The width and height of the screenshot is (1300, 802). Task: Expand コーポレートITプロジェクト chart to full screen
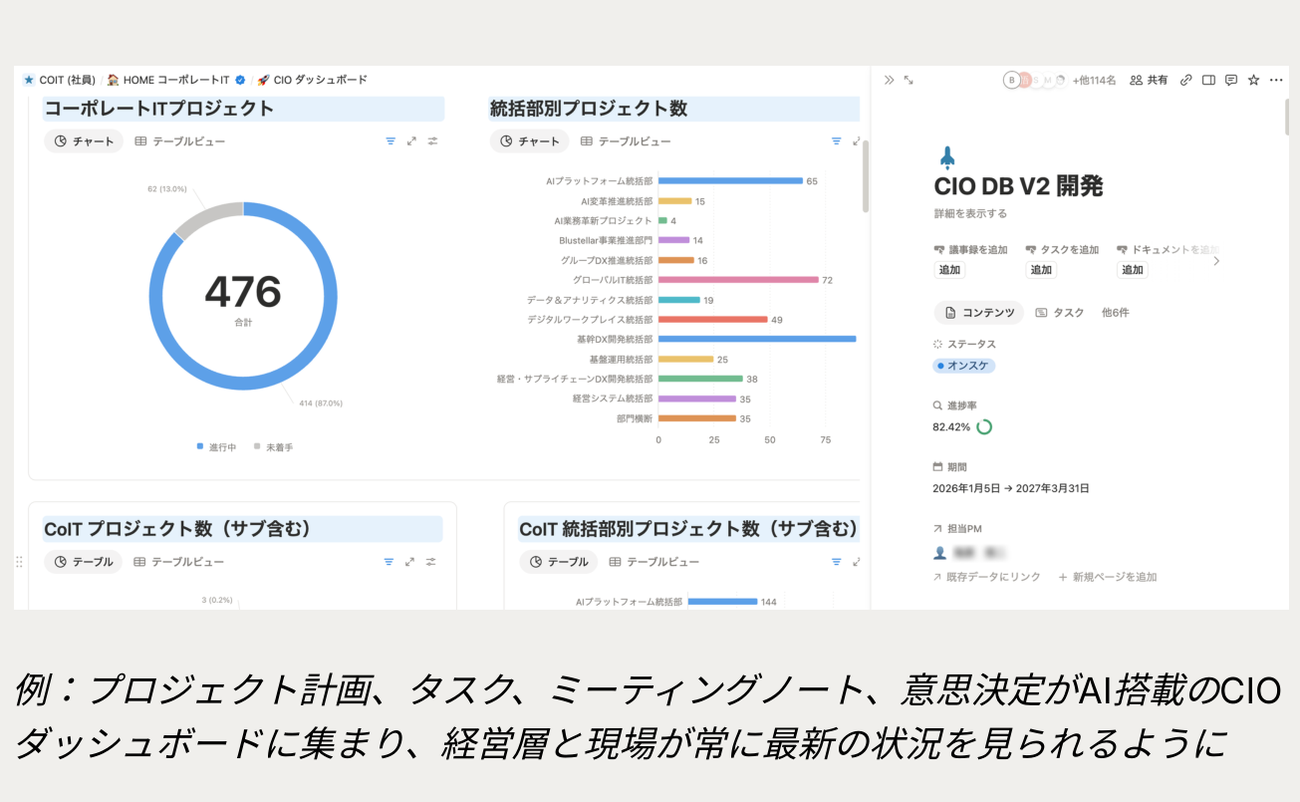coord(411,141)
